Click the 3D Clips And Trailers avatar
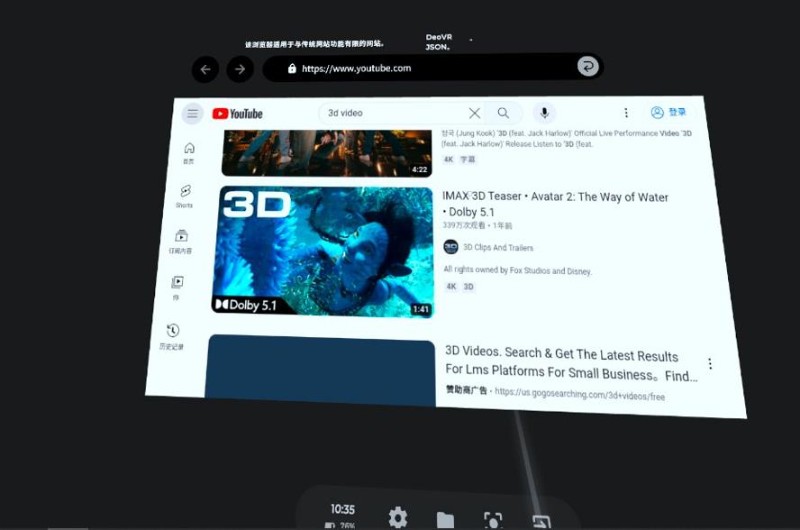 click(x=451, y=247)
